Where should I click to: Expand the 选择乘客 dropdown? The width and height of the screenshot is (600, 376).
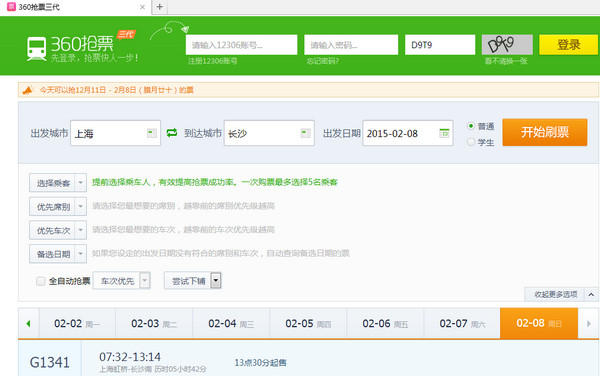[x=58, y=183]
